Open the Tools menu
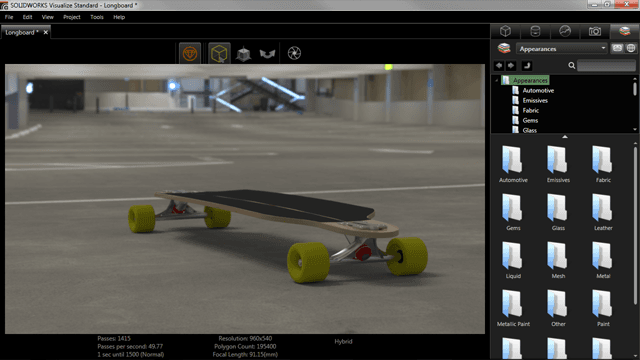The width and height of the screenshot is (640, 360). (97, 17)
